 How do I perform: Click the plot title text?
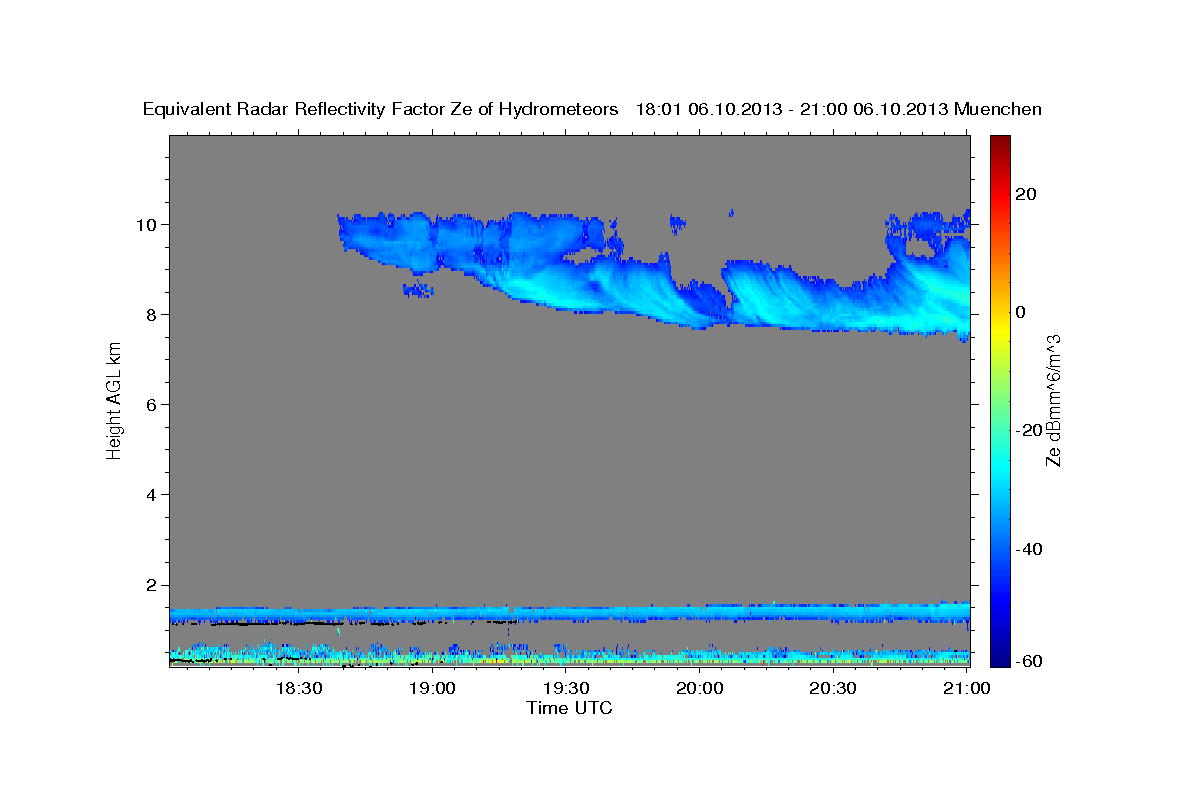(593, 109)
